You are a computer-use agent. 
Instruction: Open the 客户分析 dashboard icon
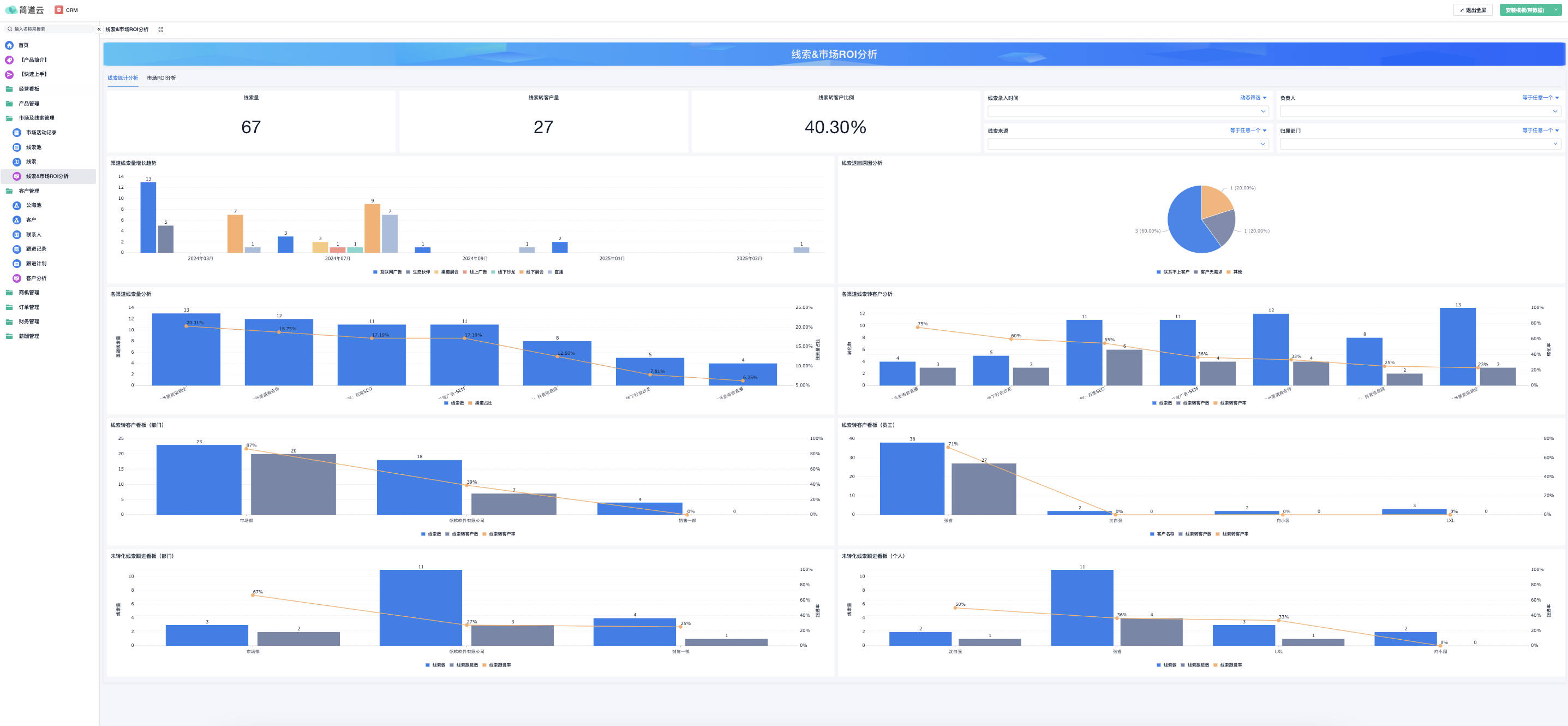(x=17, y=278)
